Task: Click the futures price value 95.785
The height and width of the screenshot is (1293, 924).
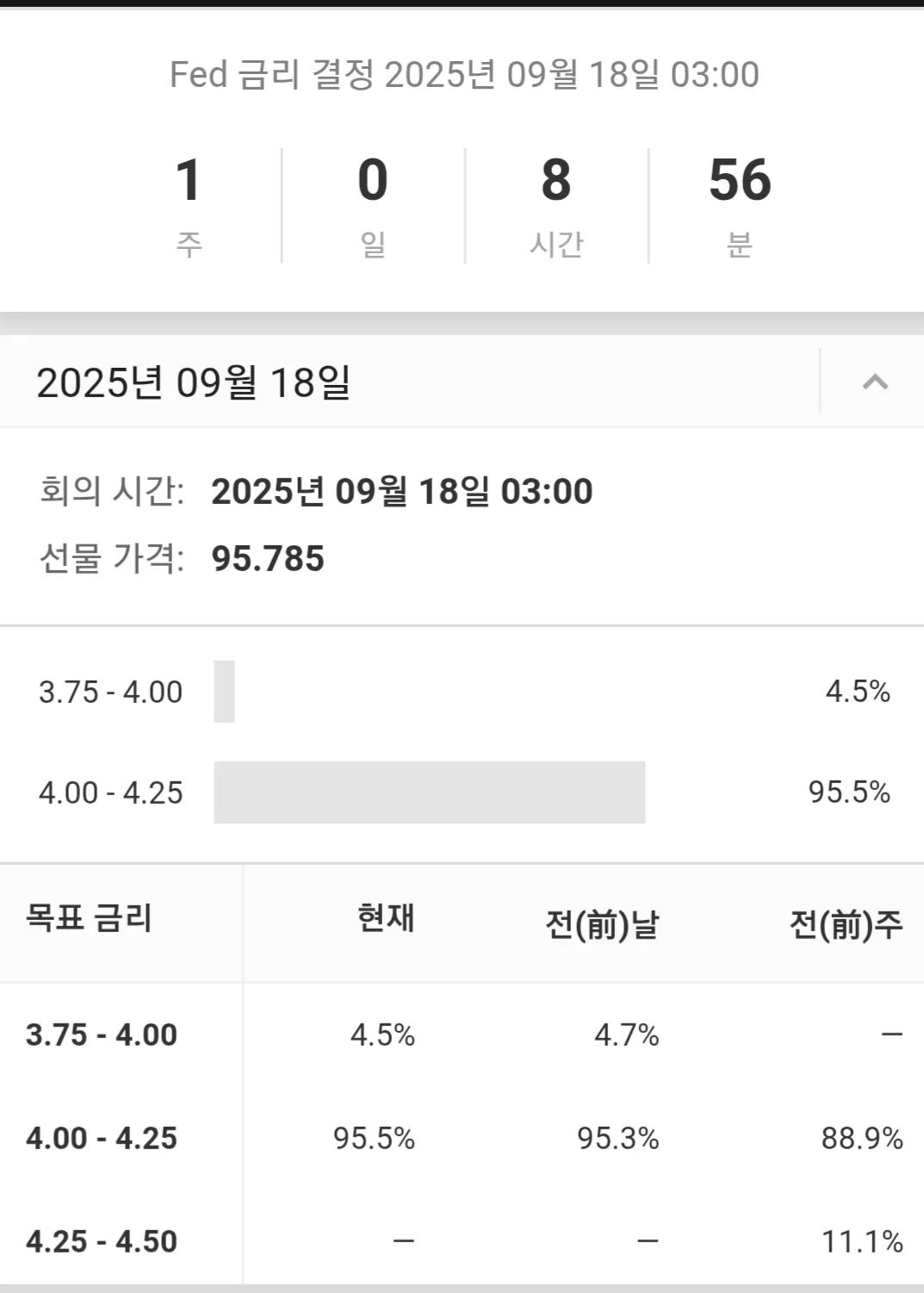Action: (268, 558)
